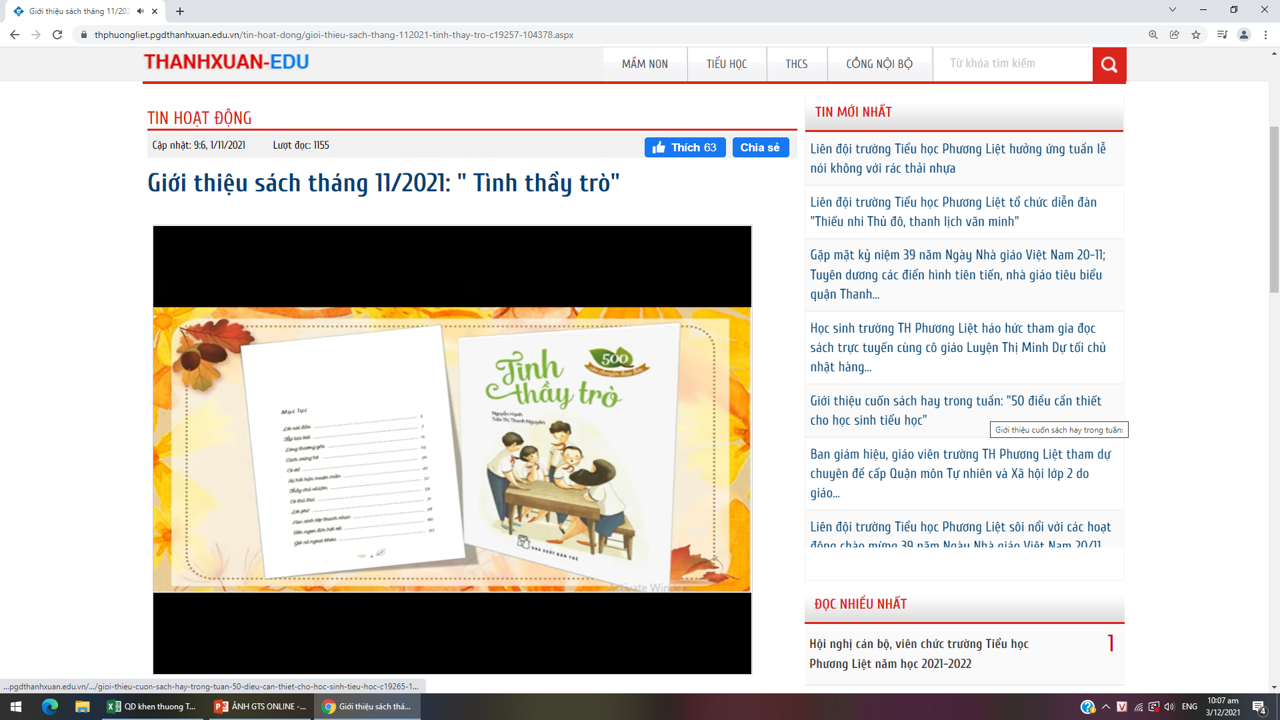Open the media control playlist icon
This screenshot has height=720, width=1280.
coord(1222,35)
